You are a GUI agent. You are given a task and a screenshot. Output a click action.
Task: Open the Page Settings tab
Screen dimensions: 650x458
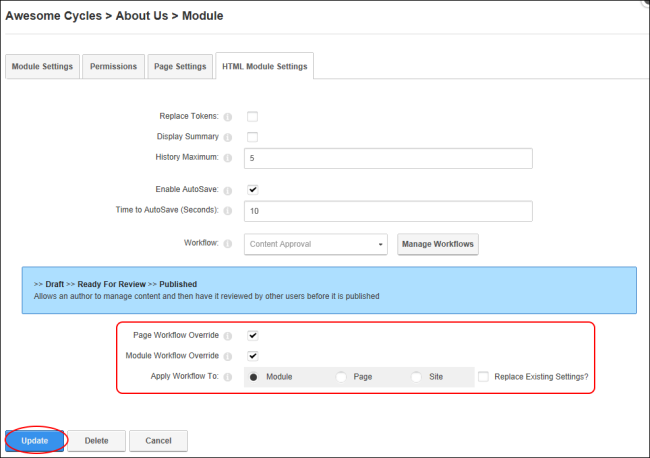[180, 66]
